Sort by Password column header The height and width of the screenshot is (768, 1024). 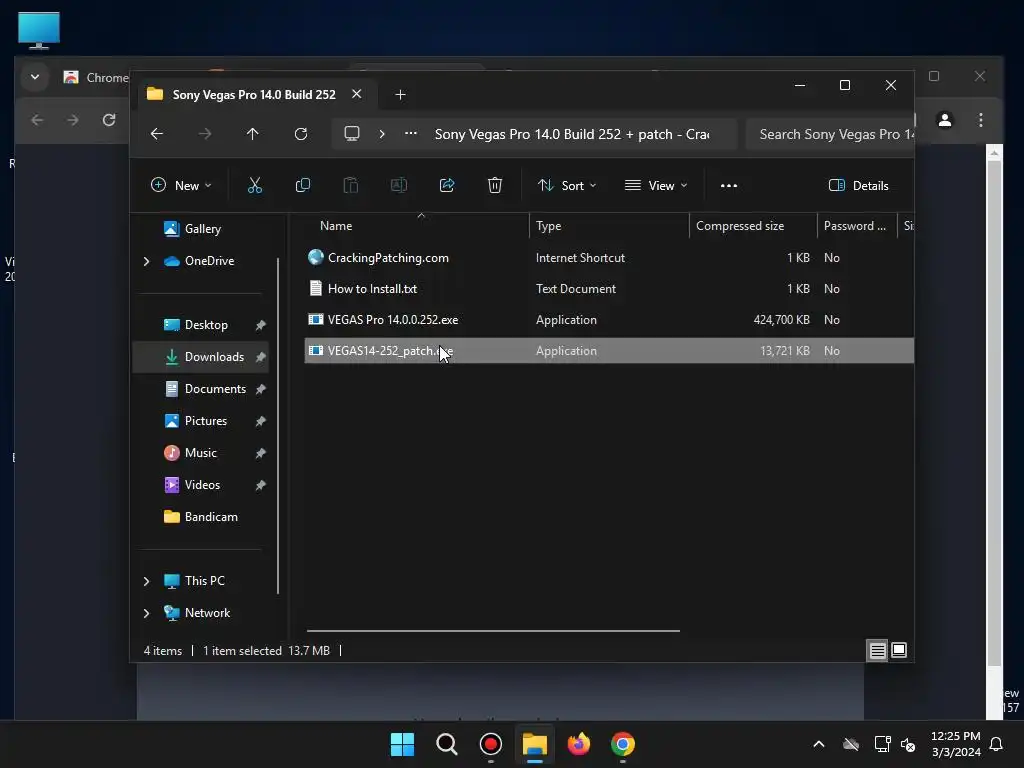pos(854,226)
